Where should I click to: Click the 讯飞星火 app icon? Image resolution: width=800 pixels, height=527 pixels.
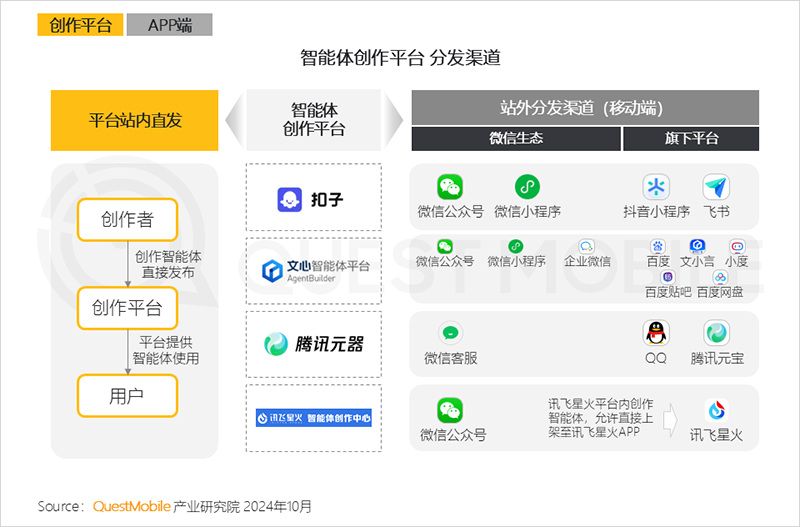[x=716, y=410]
